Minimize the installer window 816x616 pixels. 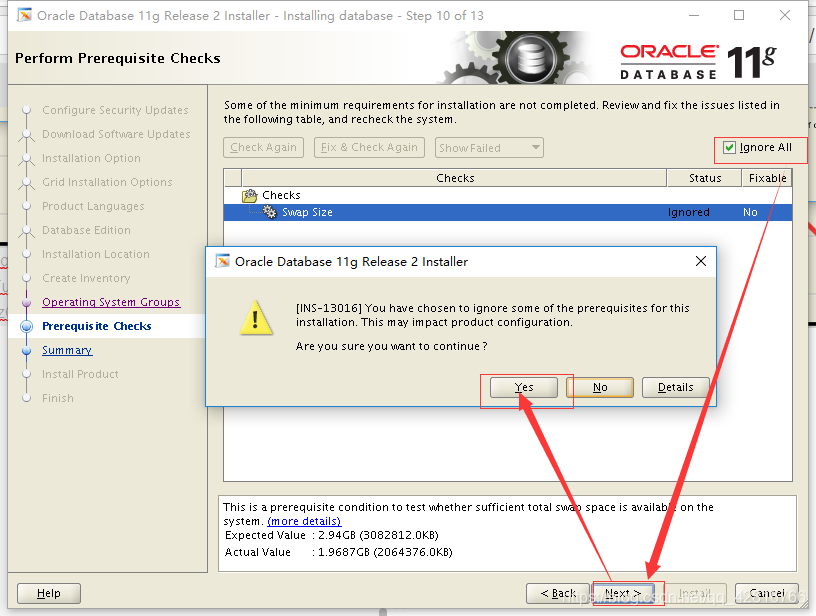click(x=694, y=15)
